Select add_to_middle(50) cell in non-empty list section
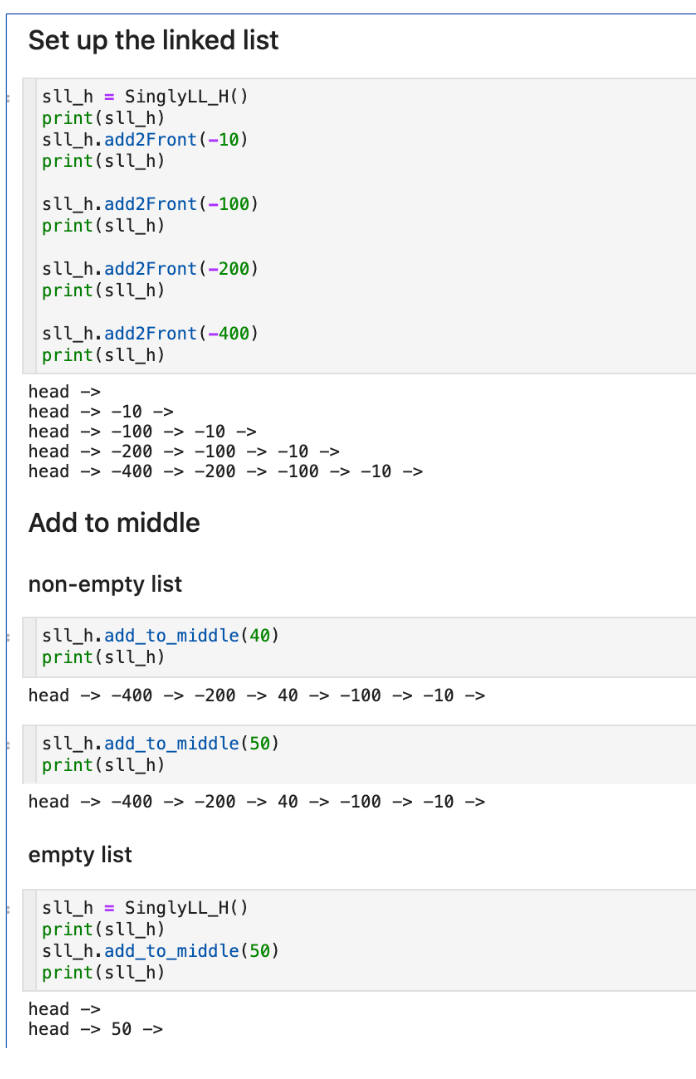696x1079 pixels. 359,754
